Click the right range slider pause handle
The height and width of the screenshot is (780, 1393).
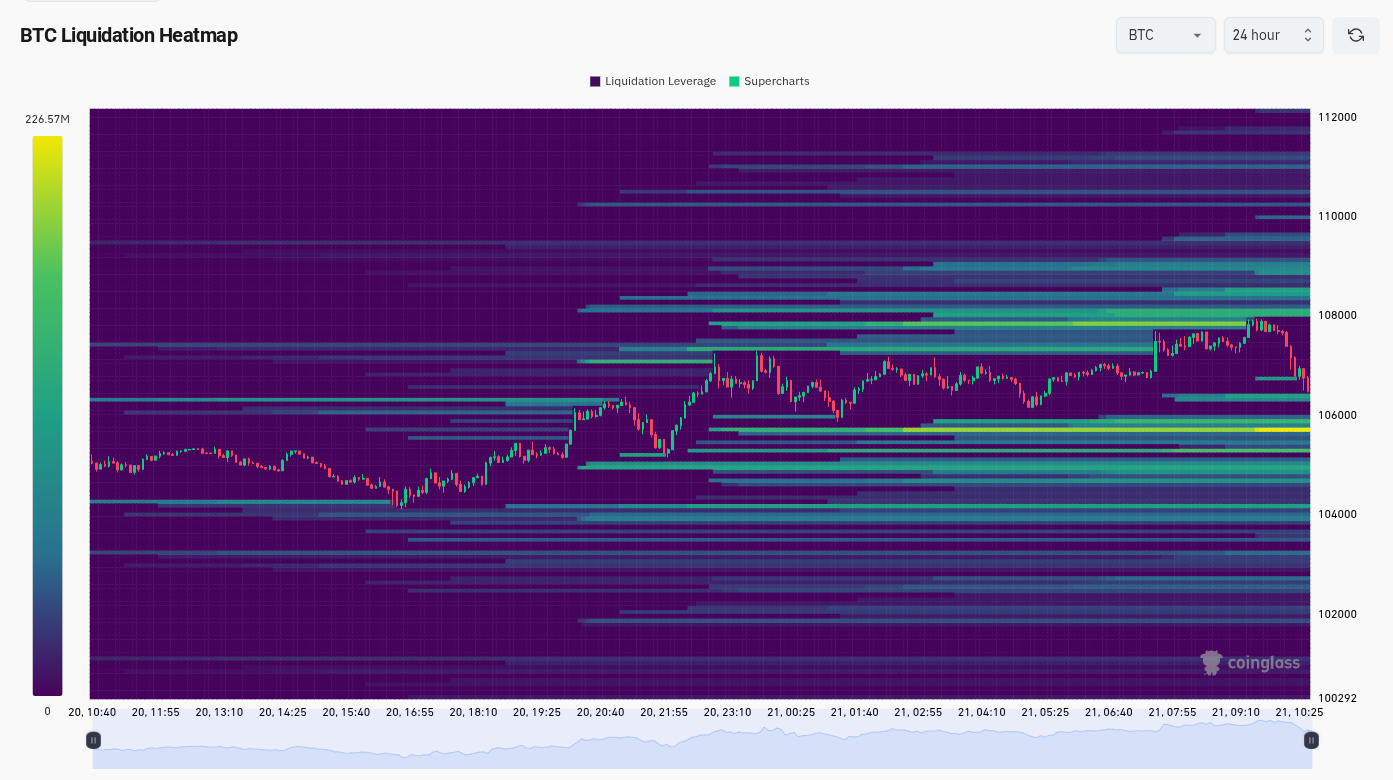coord(1311,740)
